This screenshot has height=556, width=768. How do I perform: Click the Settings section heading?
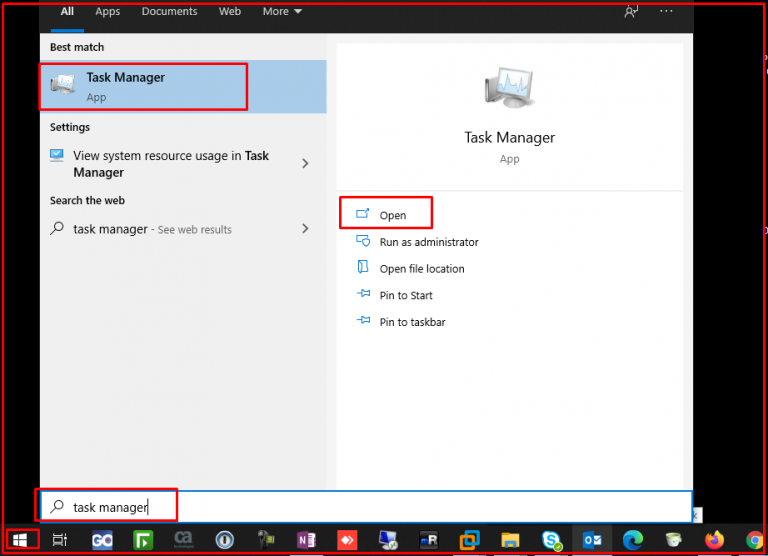click(70, 127)
